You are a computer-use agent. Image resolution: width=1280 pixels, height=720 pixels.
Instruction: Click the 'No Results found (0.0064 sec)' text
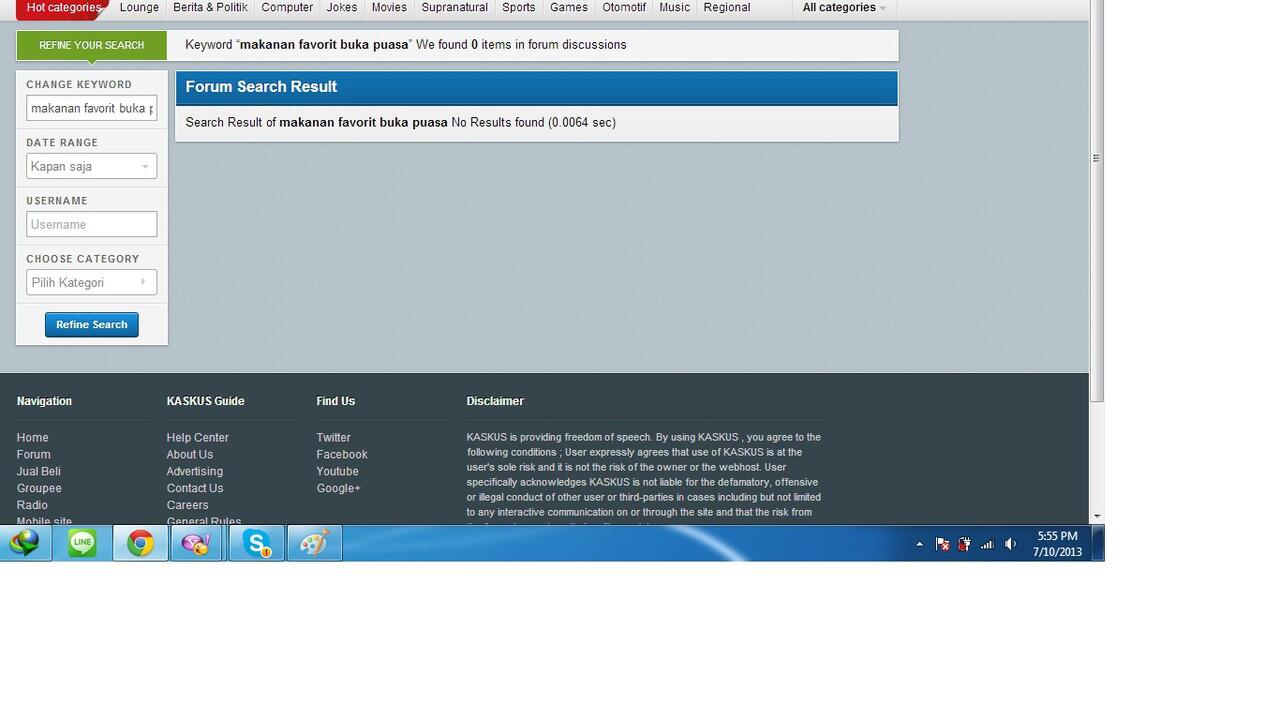533,122
